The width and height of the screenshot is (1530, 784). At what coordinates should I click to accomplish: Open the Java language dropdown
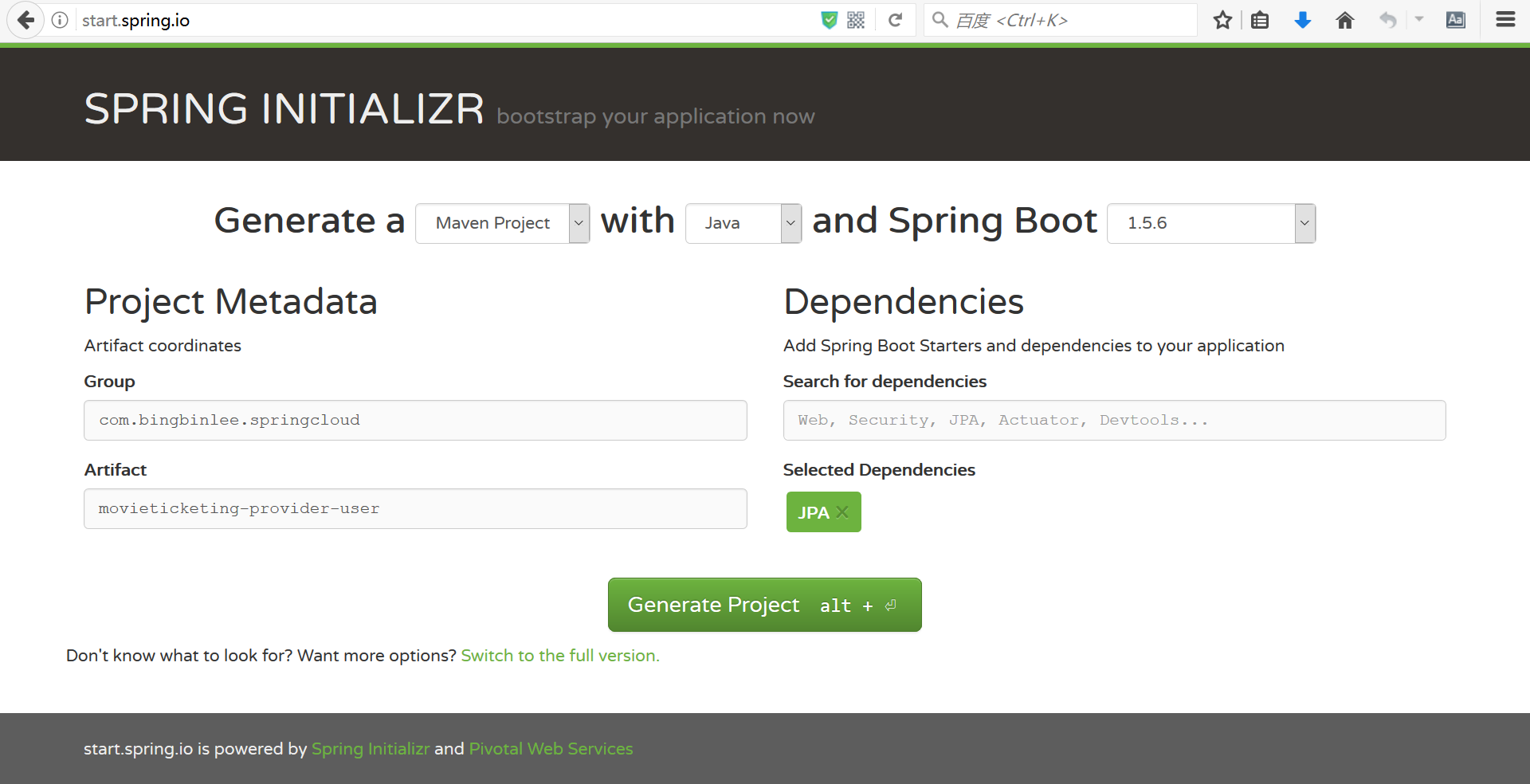743,223
